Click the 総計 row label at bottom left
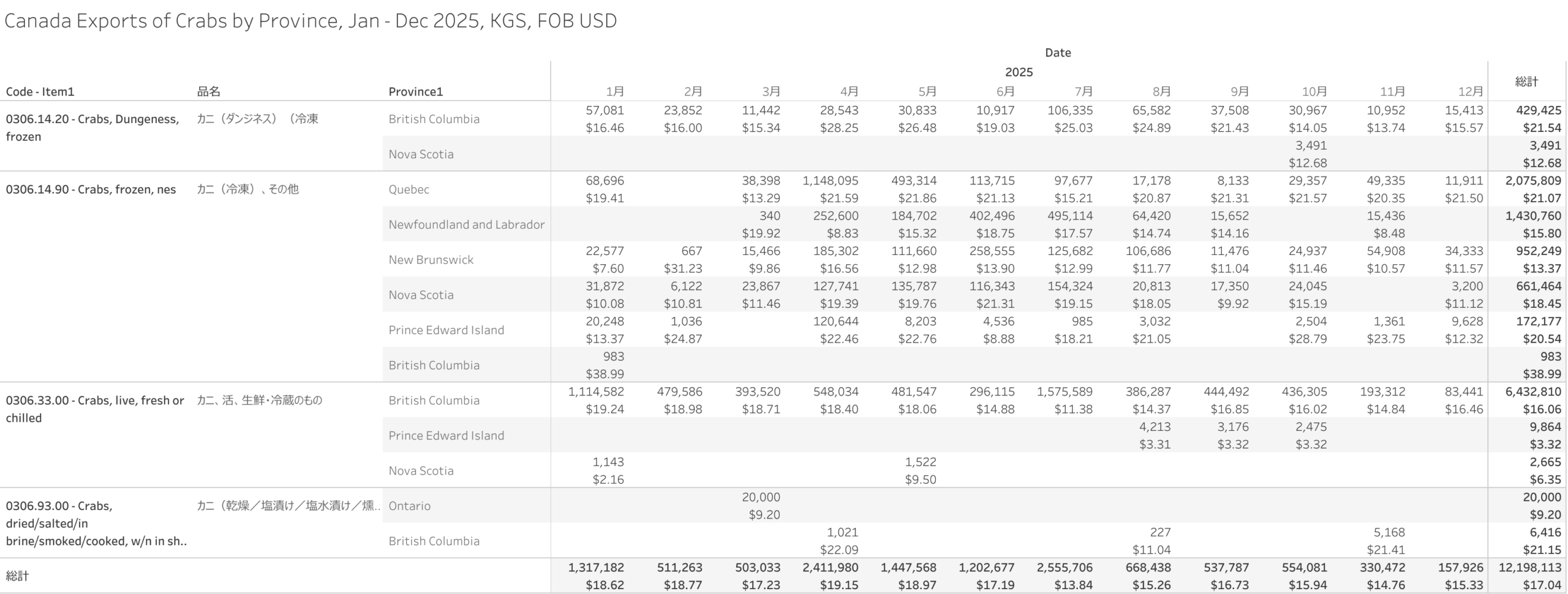 coord(18,576)
